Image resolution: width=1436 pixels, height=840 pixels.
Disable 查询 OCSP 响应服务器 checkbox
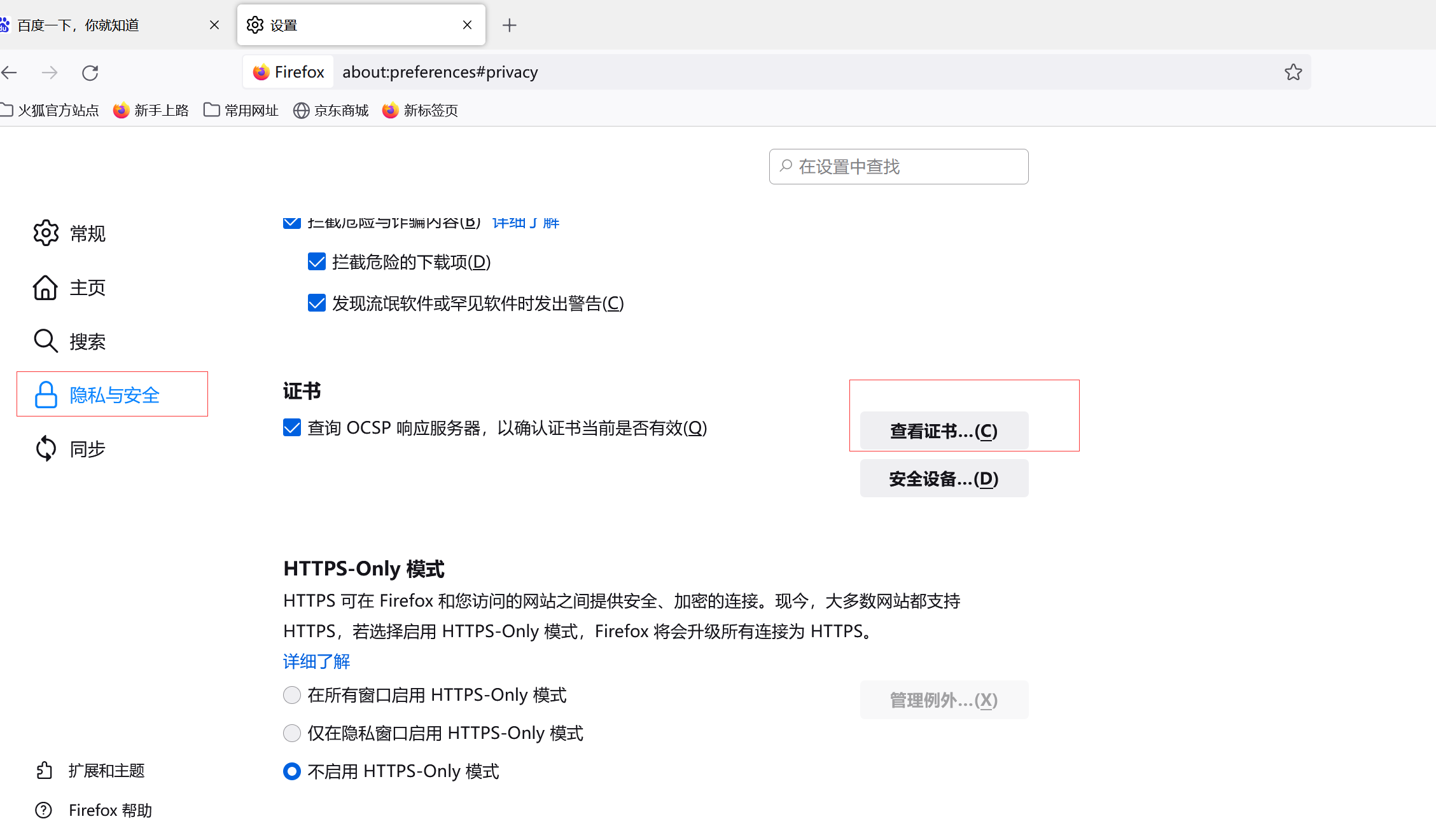(292, 428)
